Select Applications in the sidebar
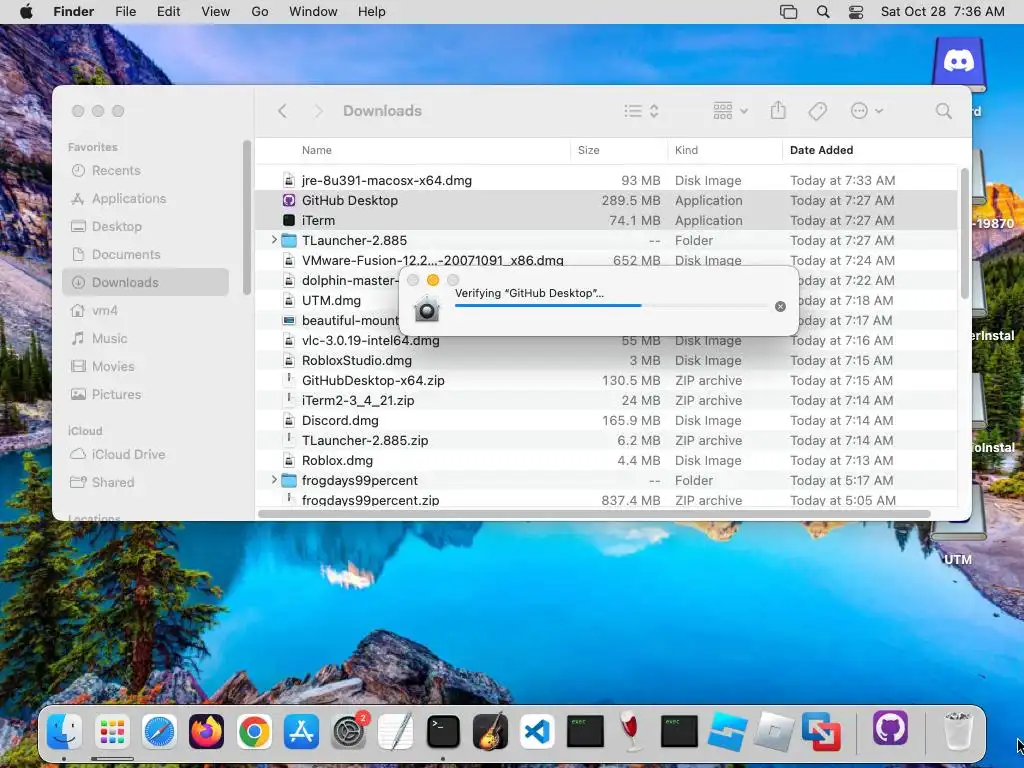Image resolution: width=1024 pixels, height=768 pixels. pyautogui.click(x=145, y=199)
